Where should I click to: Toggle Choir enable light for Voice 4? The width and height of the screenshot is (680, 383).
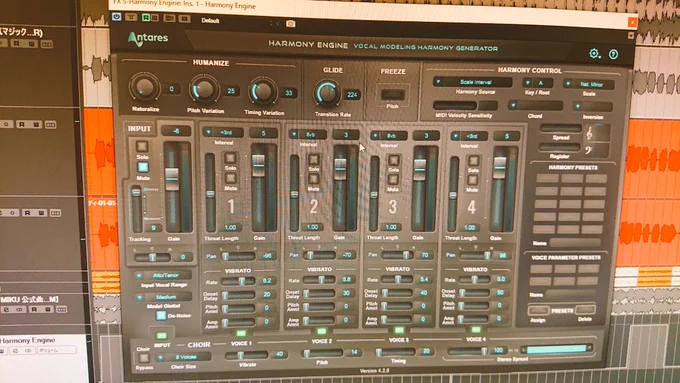click(x=476, y=330)
